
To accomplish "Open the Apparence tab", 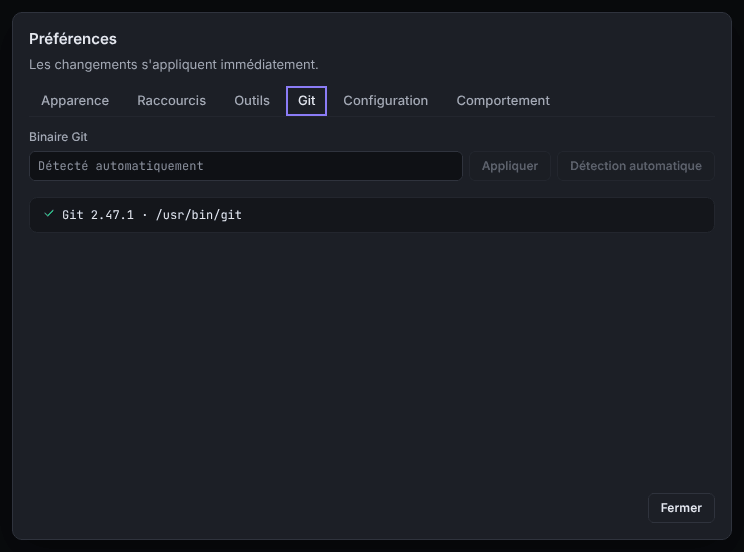I will (x=75, y=101).
